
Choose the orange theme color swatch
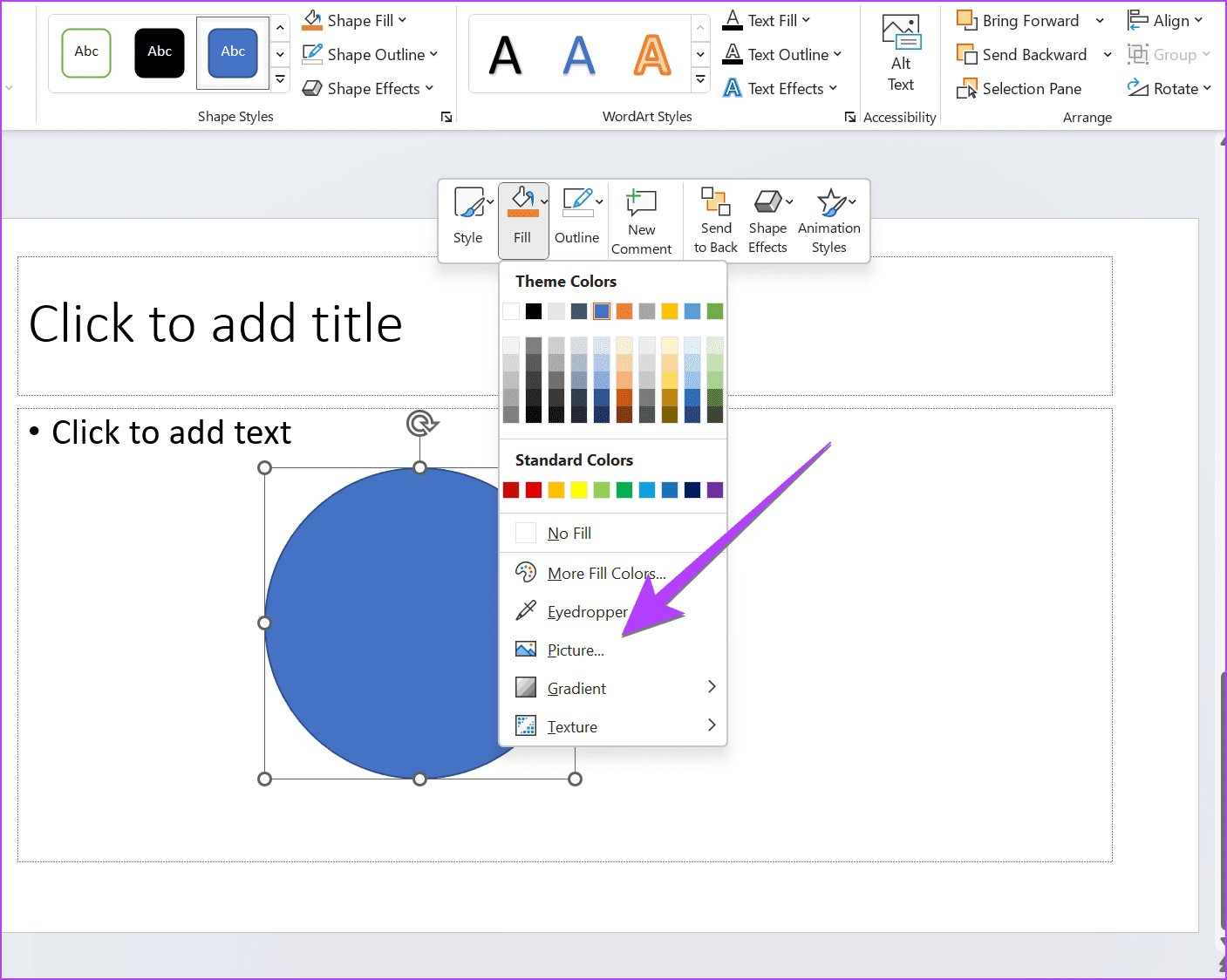pos(624,311)
